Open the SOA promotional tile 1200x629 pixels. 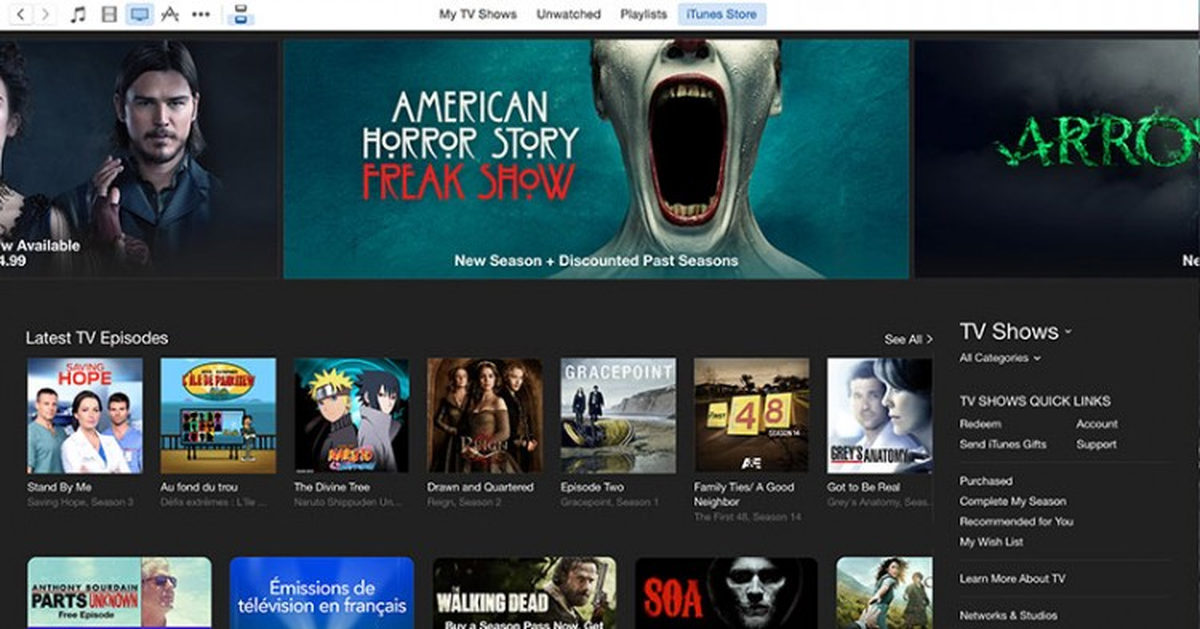click(726, 593)
